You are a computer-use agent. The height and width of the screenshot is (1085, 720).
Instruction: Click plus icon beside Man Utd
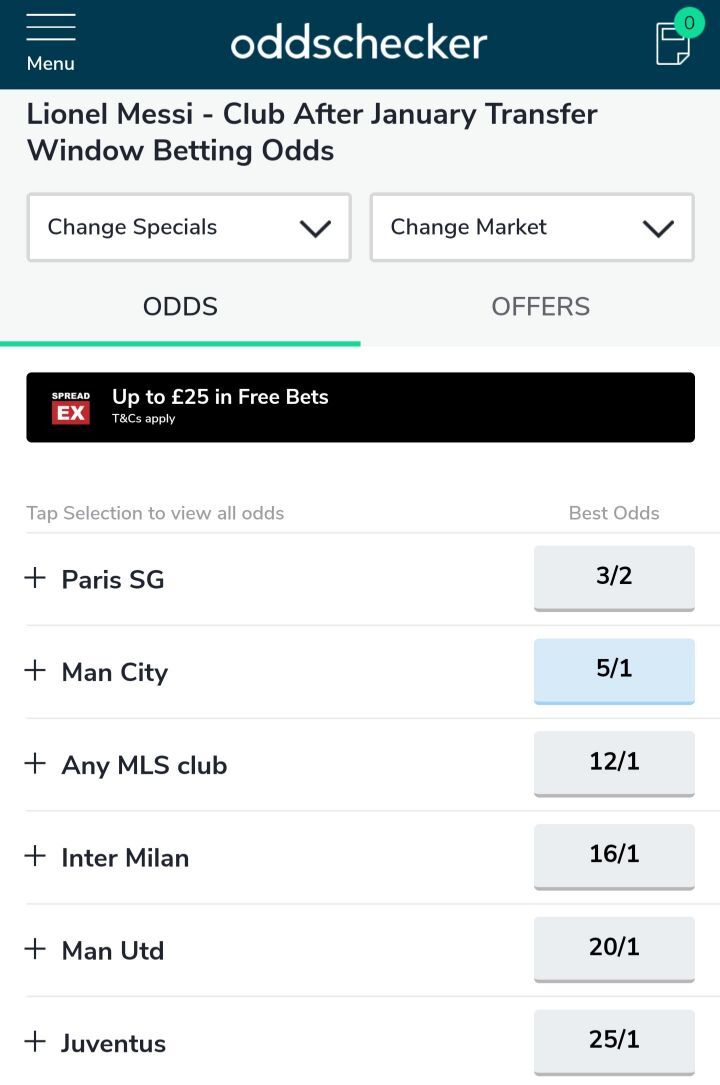(35, 950)
